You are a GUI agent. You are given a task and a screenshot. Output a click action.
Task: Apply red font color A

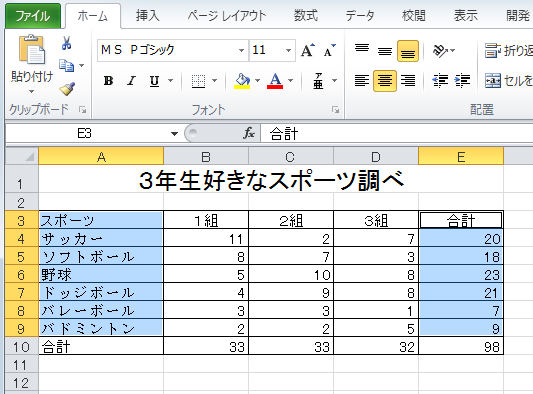click(x=275, y=81)
